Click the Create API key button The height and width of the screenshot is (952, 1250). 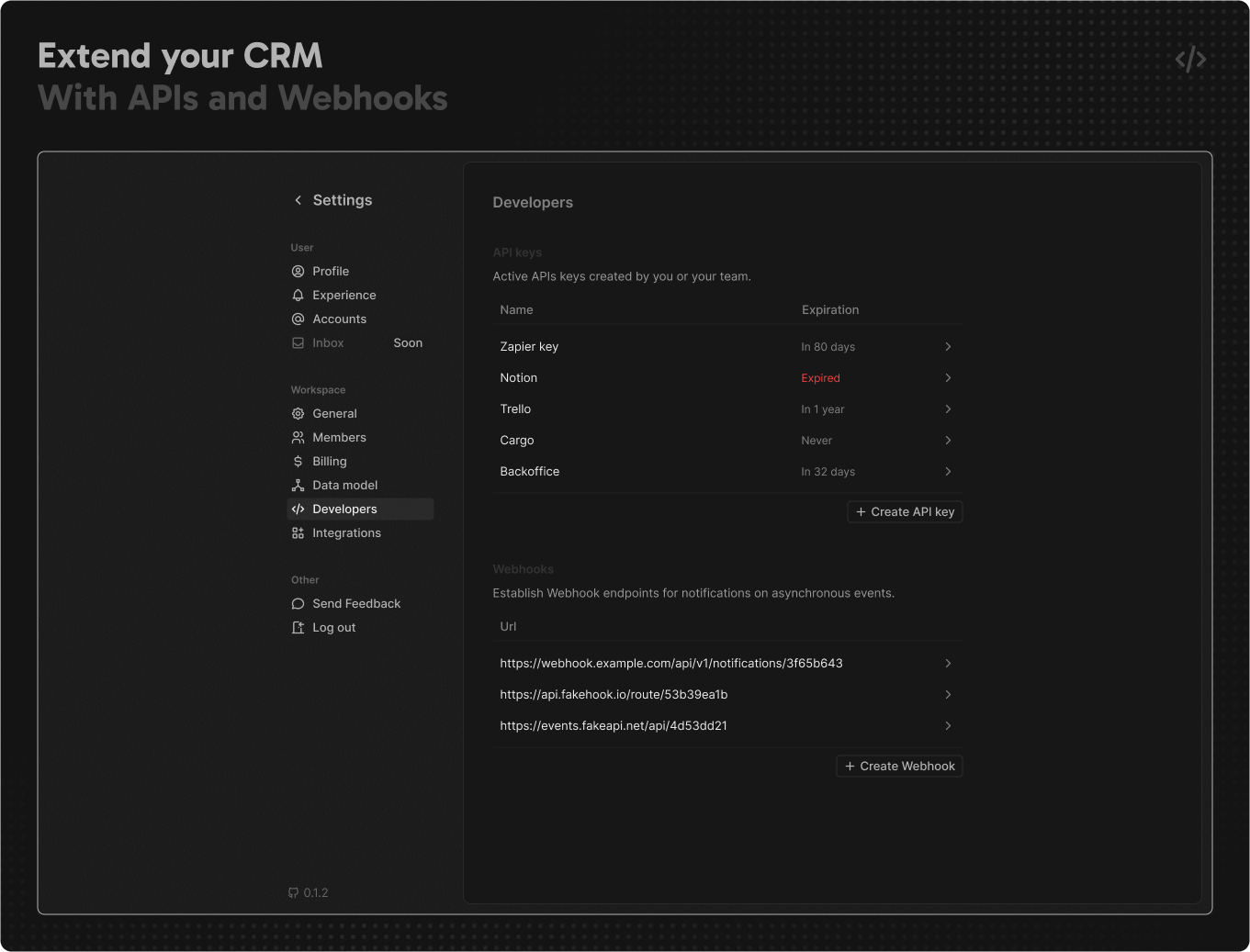[905, 512]
